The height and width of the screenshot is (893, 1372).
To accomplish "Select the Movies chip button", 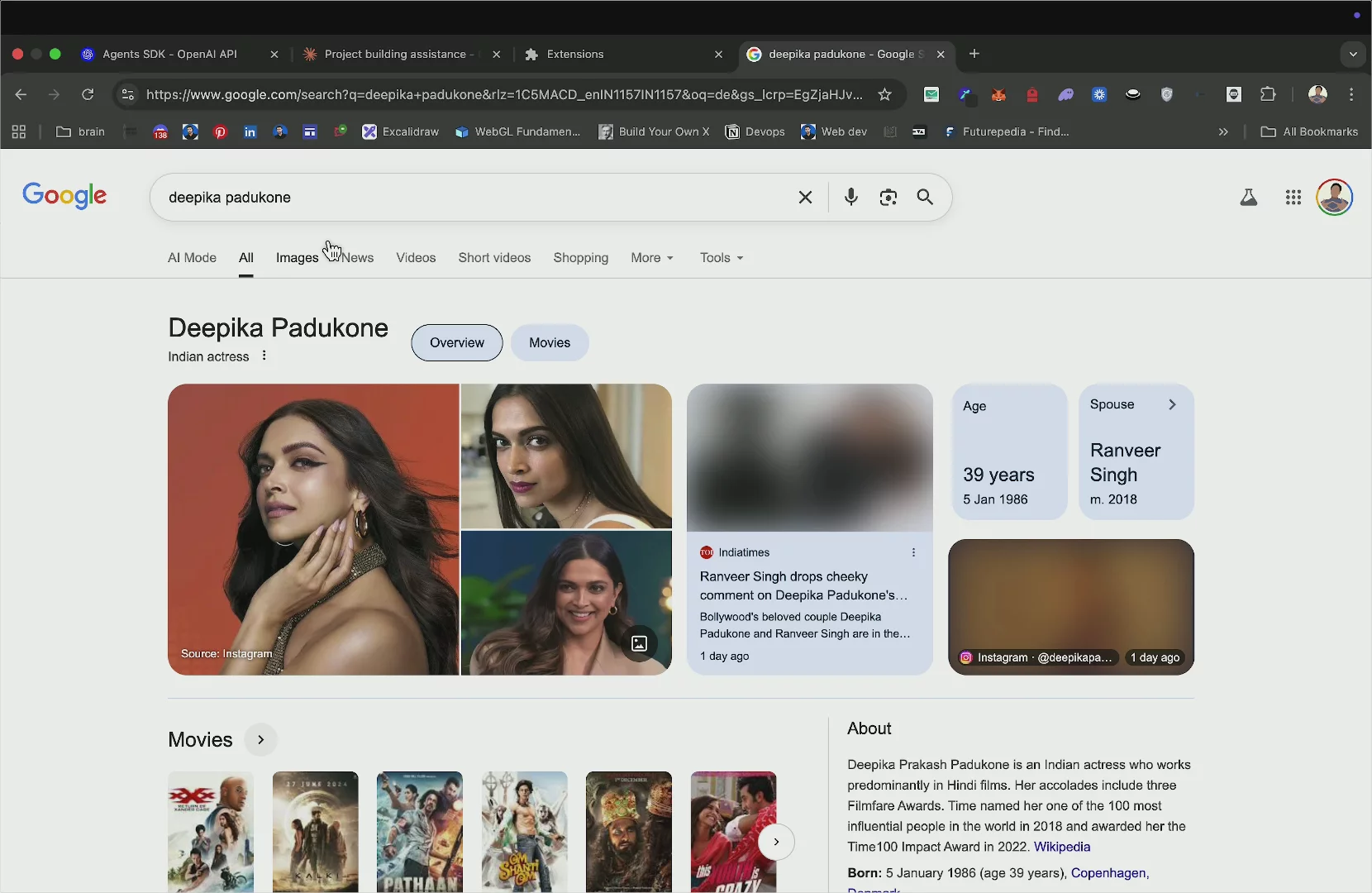I will coord(550,343).
